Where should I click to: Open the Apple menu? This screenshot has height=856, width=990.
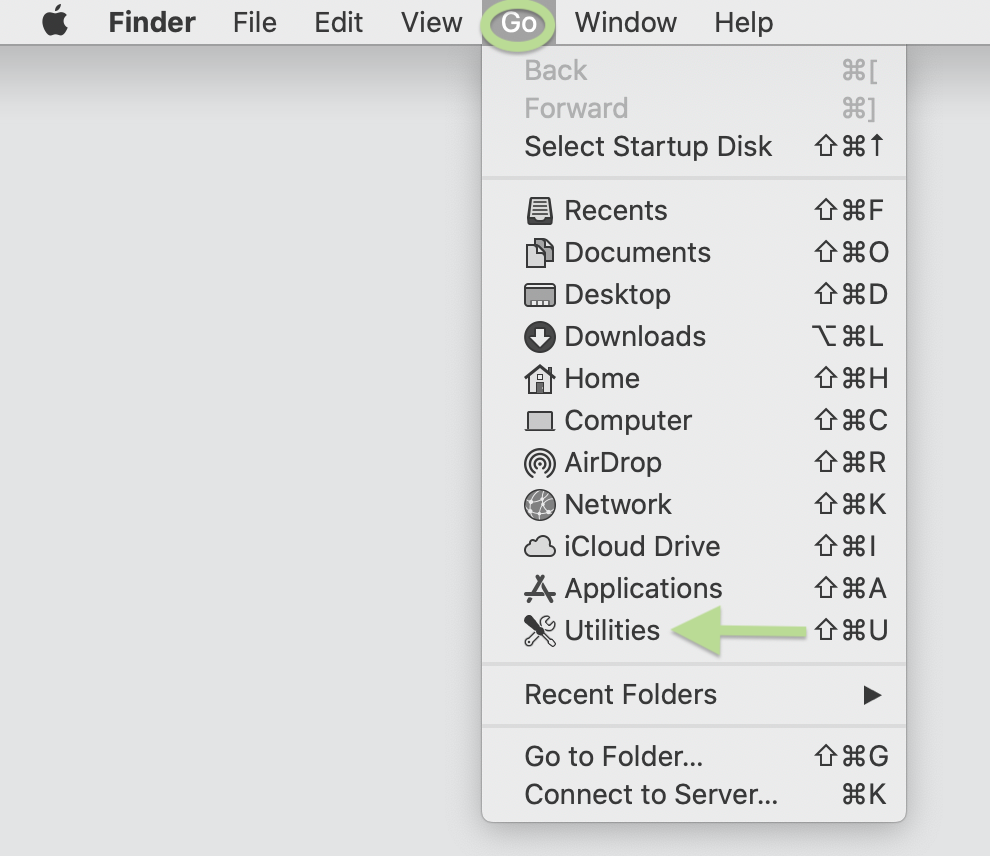(x=55, y=22)
